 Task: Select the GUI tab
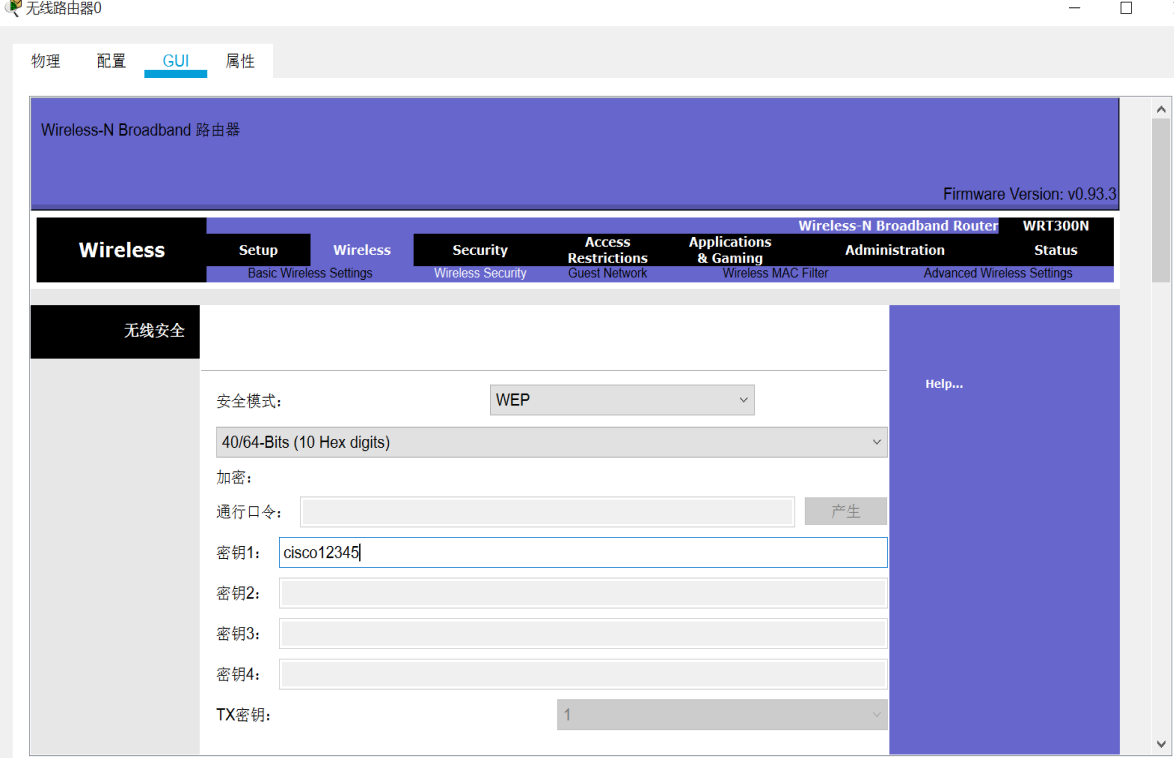pyautogui.click(x=176, y=61)
